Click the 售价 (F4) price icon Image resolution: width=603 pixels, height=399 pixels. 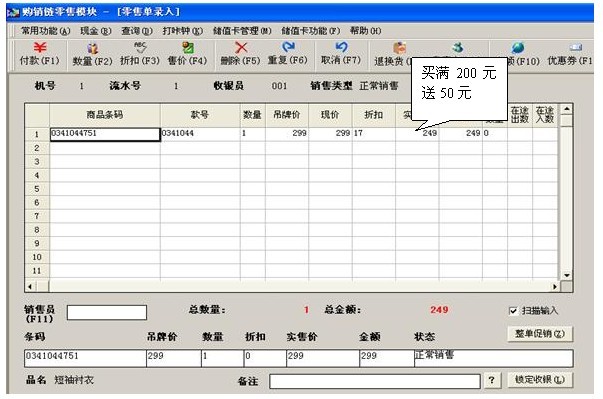187,54
